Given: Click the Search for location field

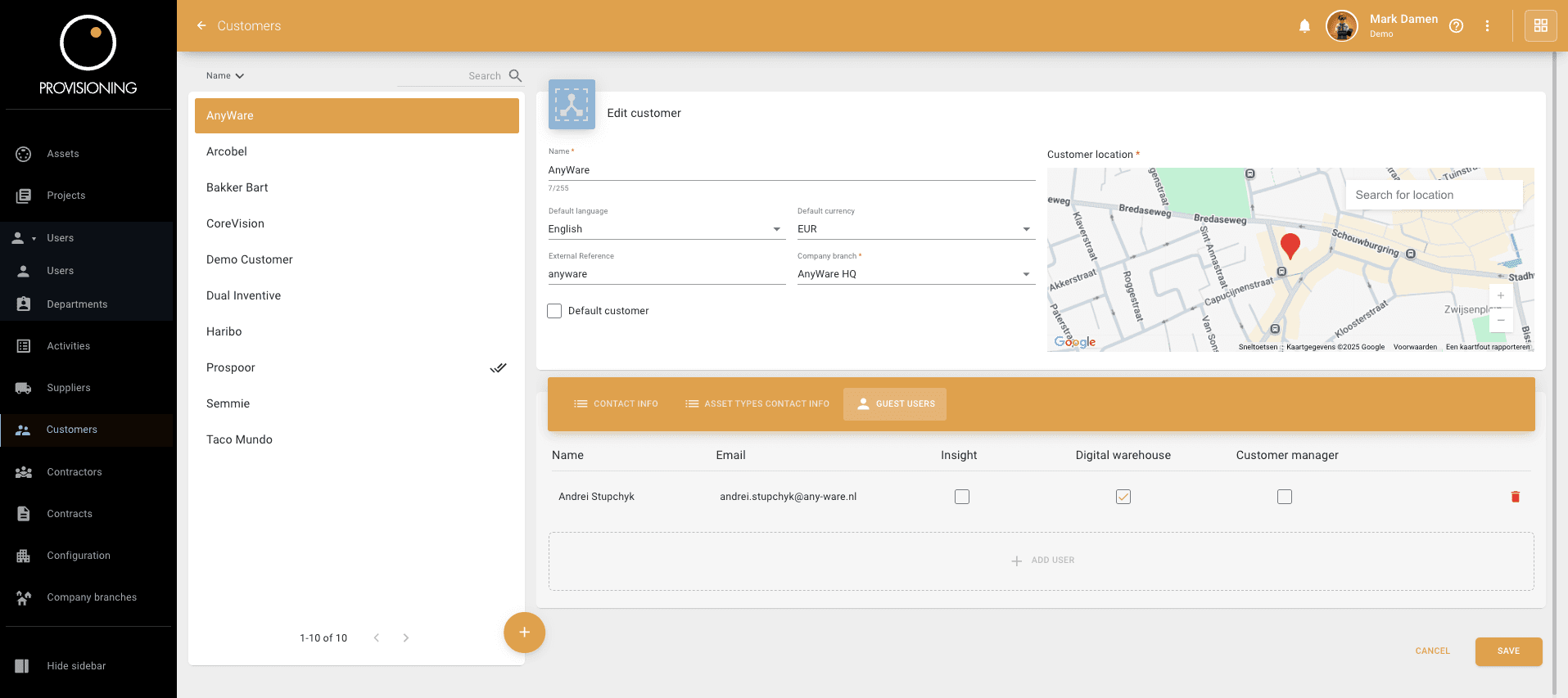Looking at the screenshot, I should click(x=1434, y=195).
